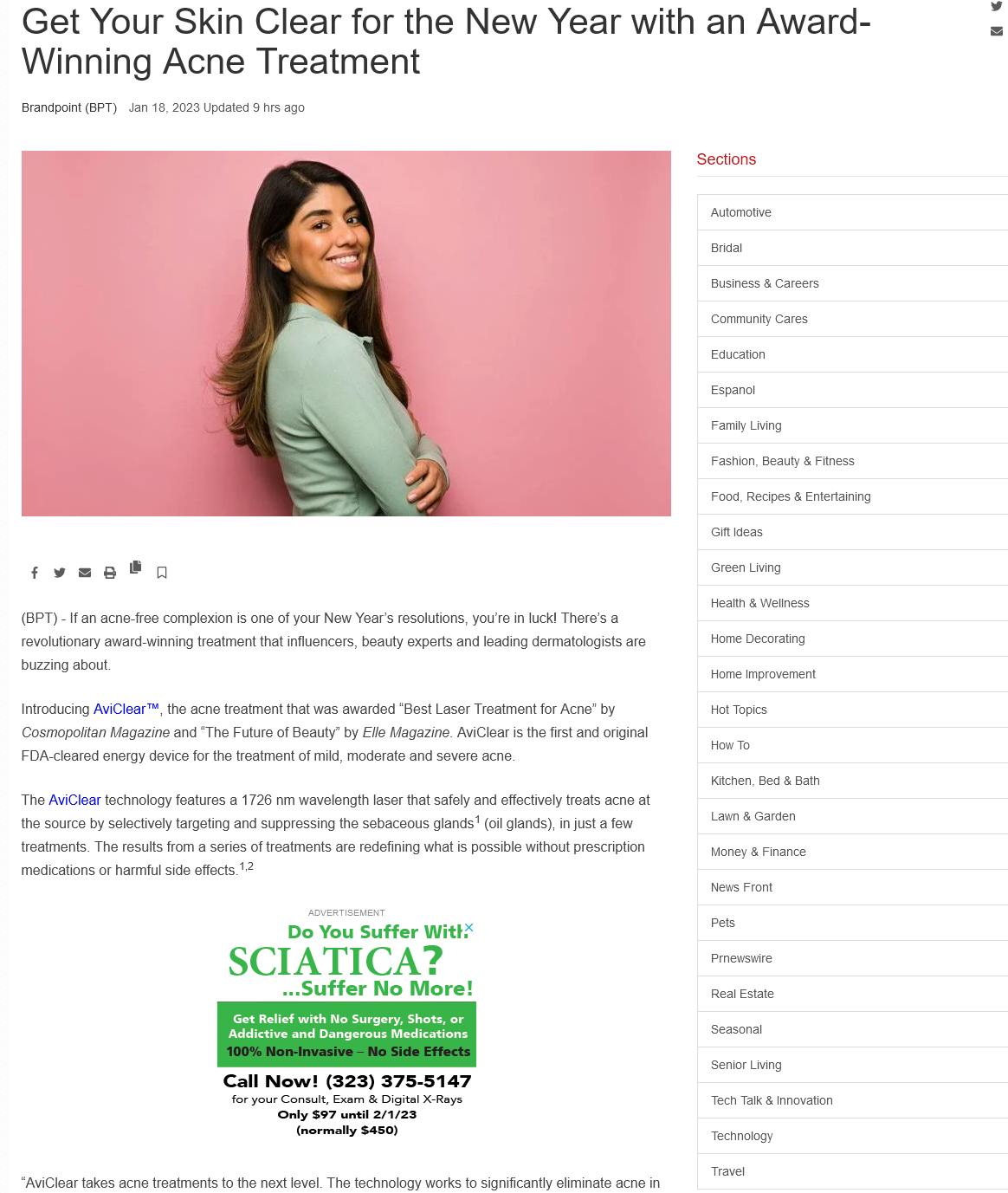Share article on Facebook icon

[x=35, y=573]
